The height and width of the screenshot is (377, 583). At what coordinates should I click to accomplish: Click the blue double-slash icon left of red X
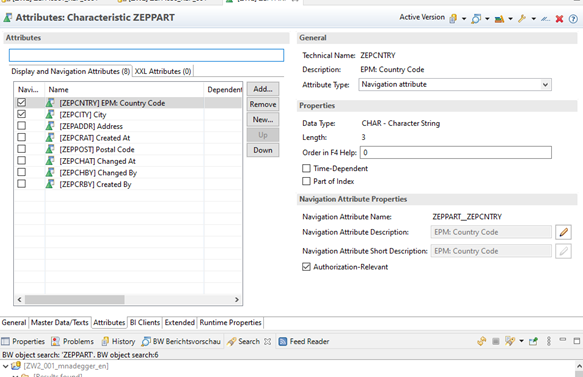coord(545,19)
